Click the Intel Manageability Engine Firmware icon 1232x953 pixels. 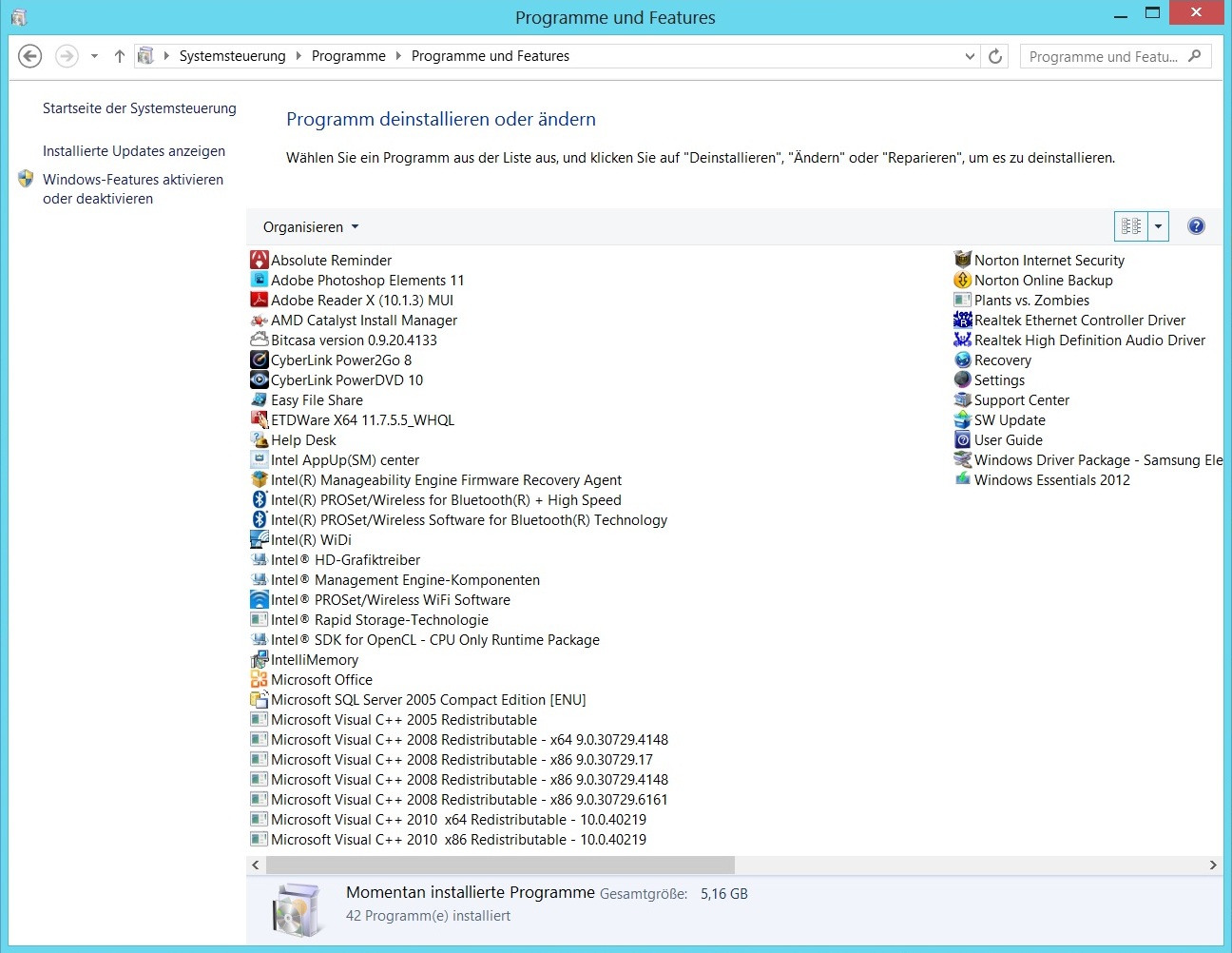click(260, 479)
